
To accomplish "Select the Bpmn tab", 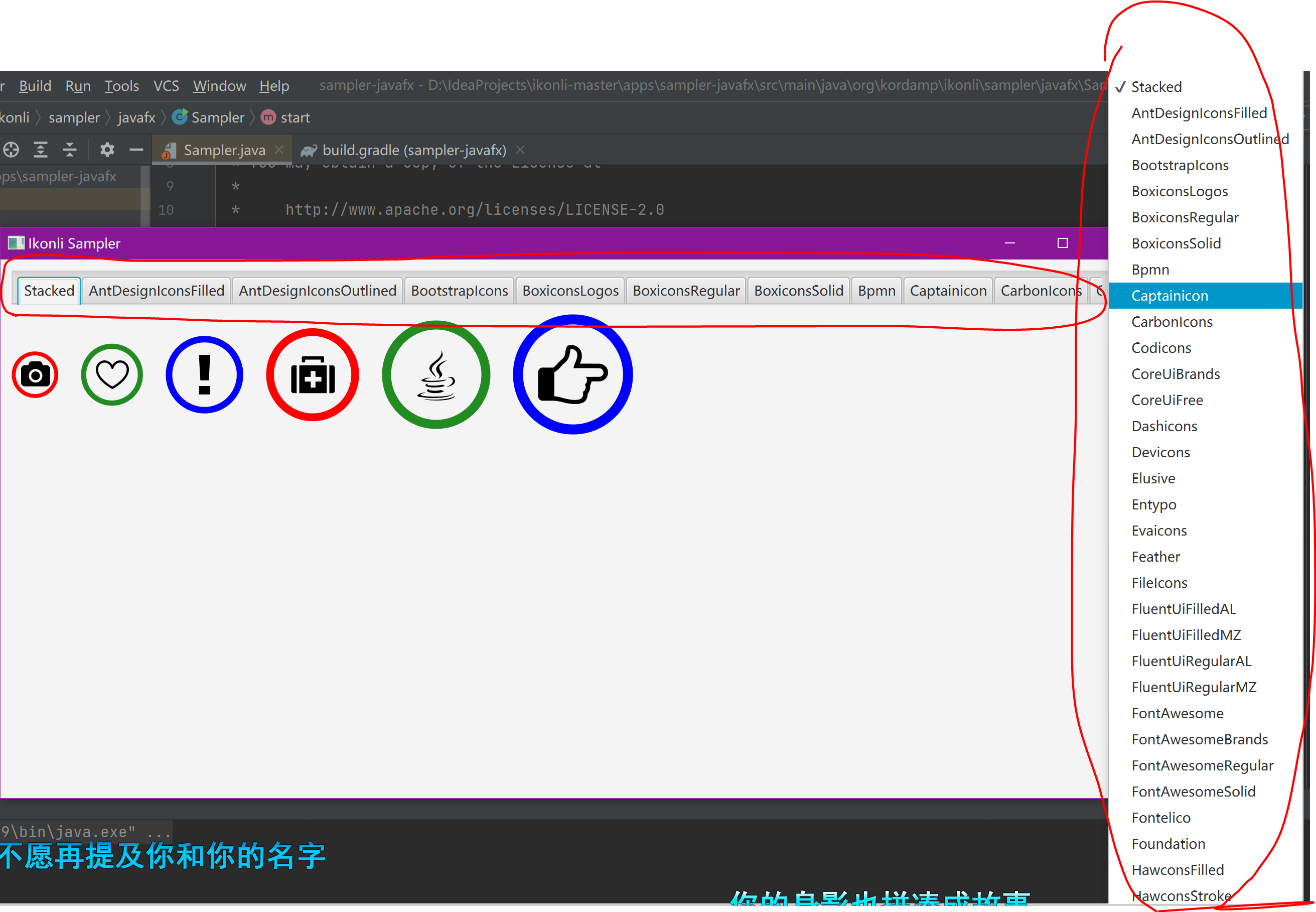I will click(x=876, y=290).
